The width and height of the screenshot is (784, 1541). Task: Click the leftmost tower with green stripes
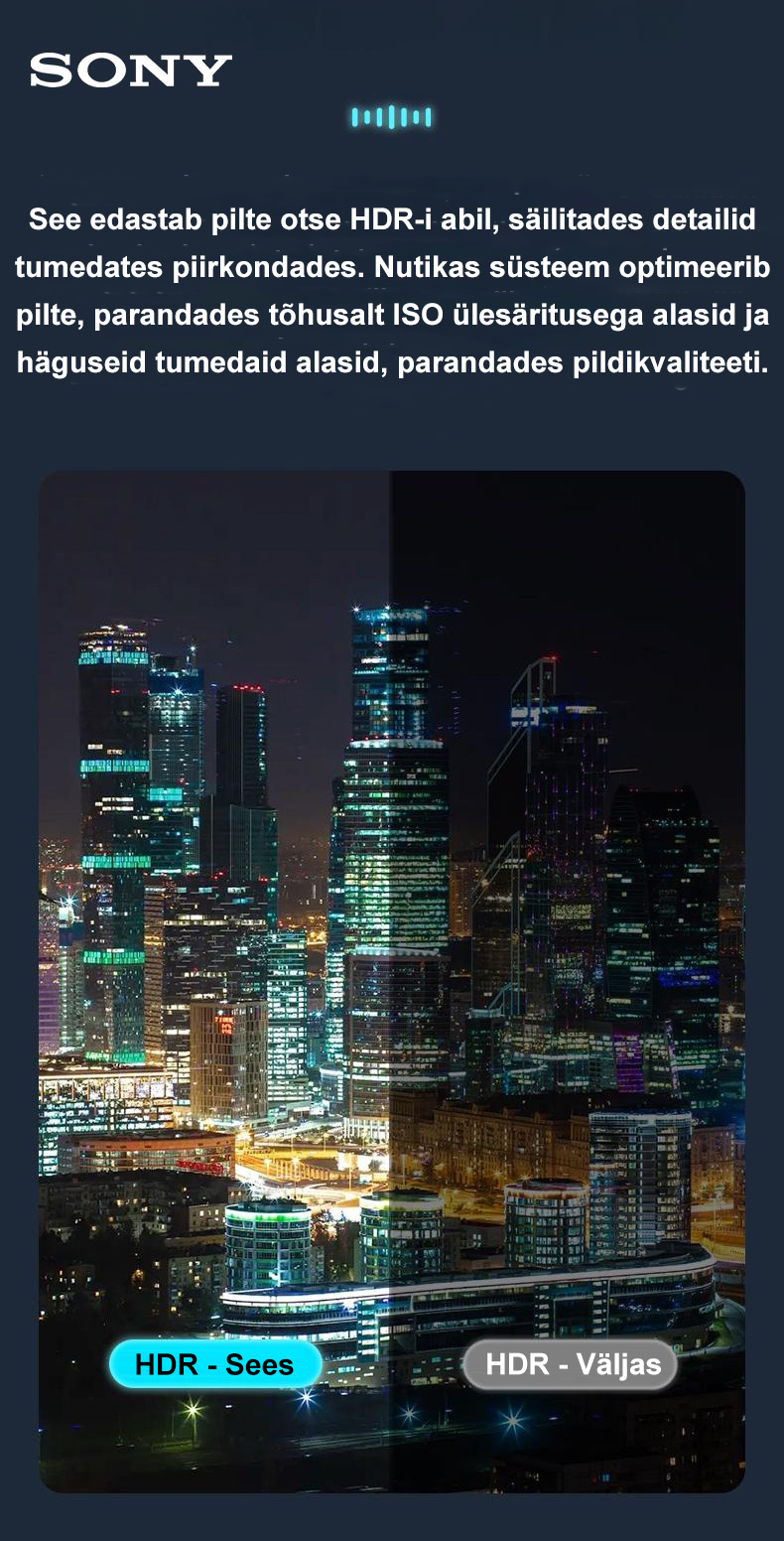click(x=114, y=844)
